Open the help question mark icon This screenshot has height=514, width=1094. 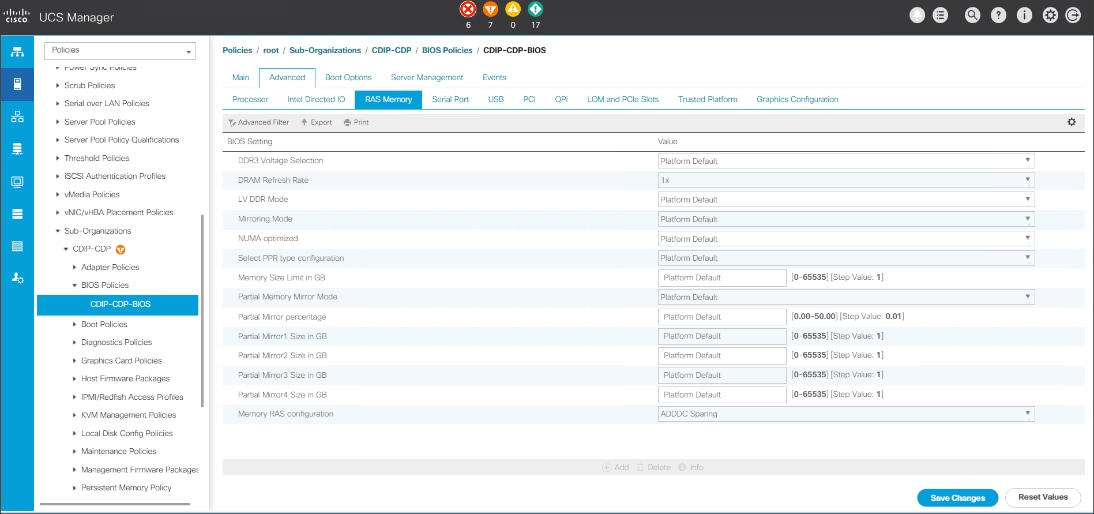coord(998,16)
